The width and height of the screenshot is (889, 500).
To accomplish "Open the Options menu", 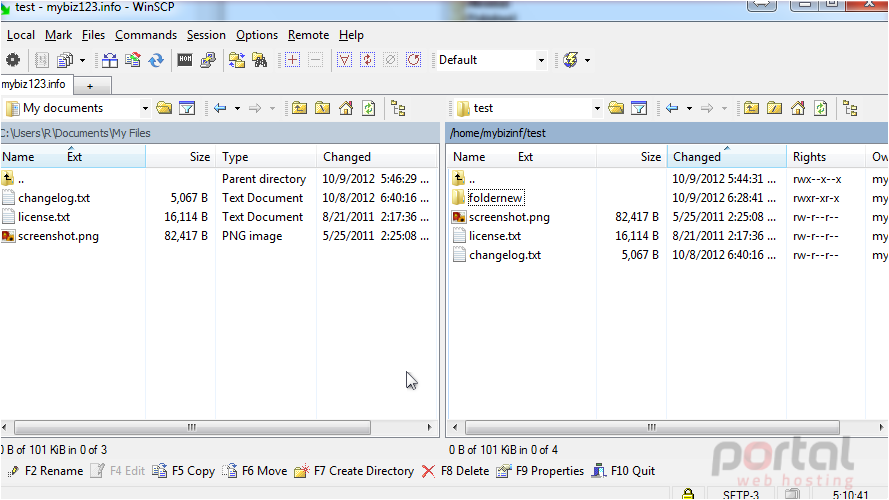I will click(257, 35).
